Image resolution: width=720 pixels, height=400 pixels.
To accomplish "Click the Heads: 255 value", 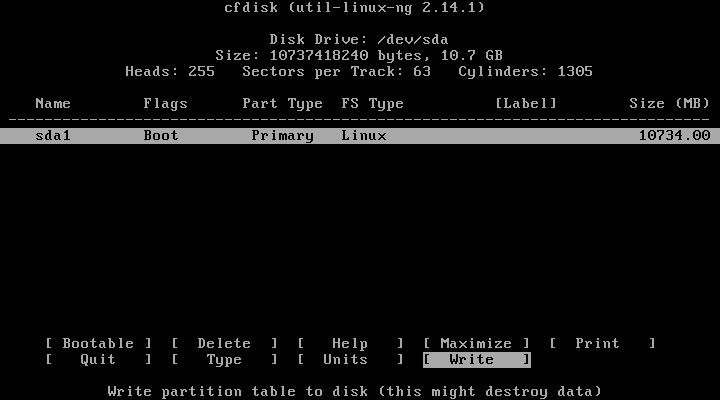I will coord(170,72).
